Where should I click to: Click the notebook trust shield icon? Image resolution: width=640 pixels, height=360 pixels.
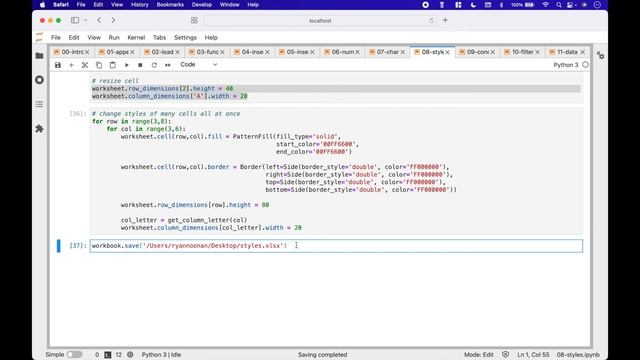coord(505,355)
